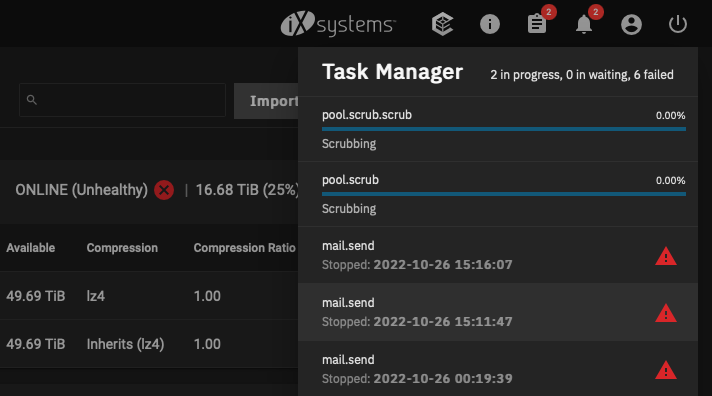Open the info circle icon

(x=490, y=24)
